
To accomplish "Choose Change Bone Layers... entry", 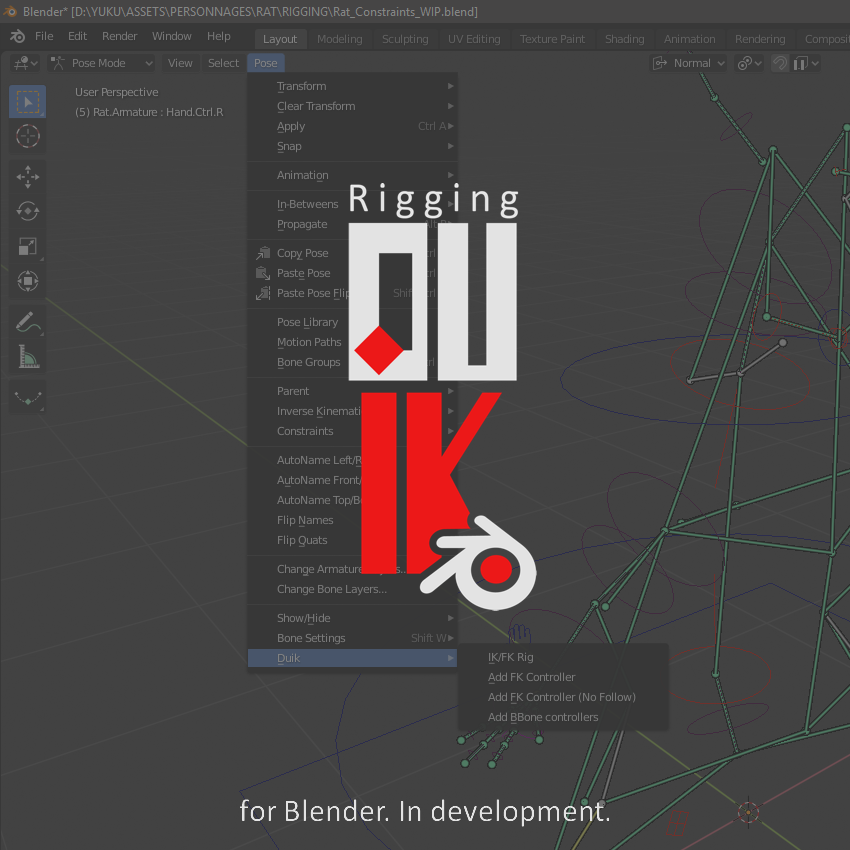I will click(x=352, y=589).
